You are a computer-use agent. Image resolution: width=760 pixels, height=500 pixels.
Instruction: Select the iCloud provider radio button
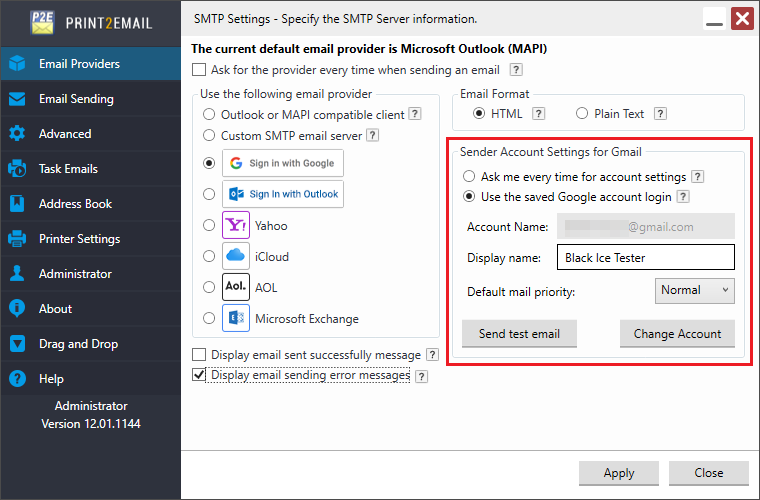point(209,256)
